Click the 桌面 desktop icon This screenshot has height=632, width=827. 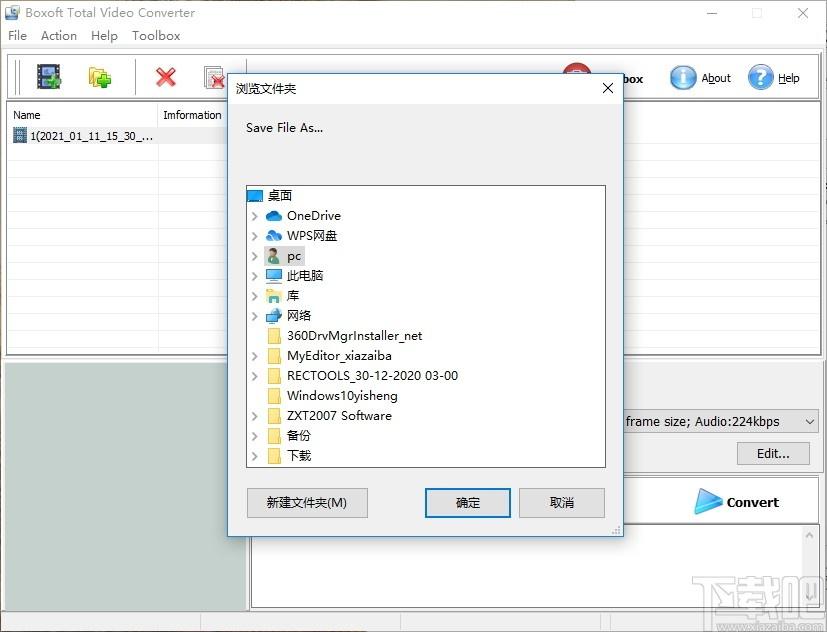tap(255, 196)
